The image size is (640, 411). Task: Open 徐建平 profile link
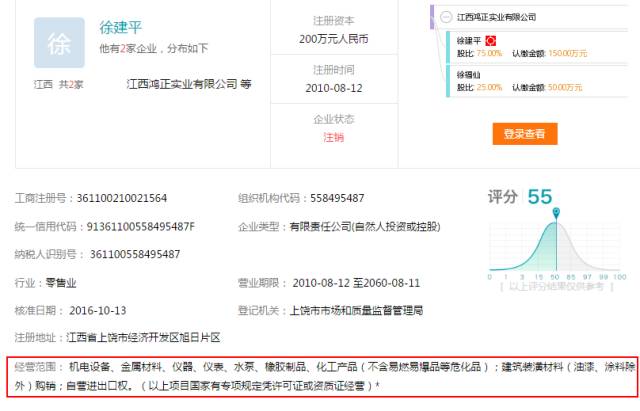point(120,27)
